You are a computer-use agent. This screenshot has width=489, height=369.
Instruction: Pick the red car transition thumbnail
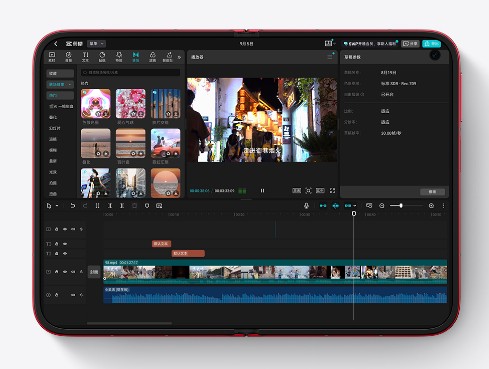tap(166, 143)
